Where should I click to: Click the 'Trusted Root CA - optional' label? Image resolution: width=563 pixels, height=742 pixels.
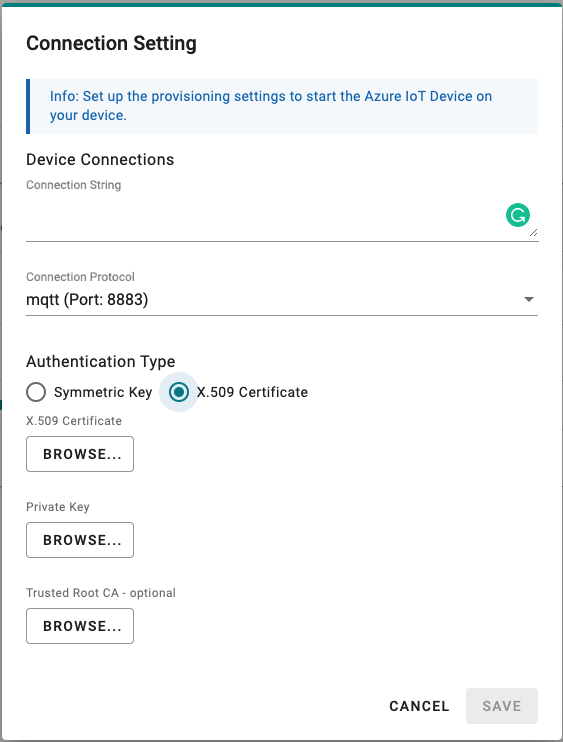tap(101, 593)
